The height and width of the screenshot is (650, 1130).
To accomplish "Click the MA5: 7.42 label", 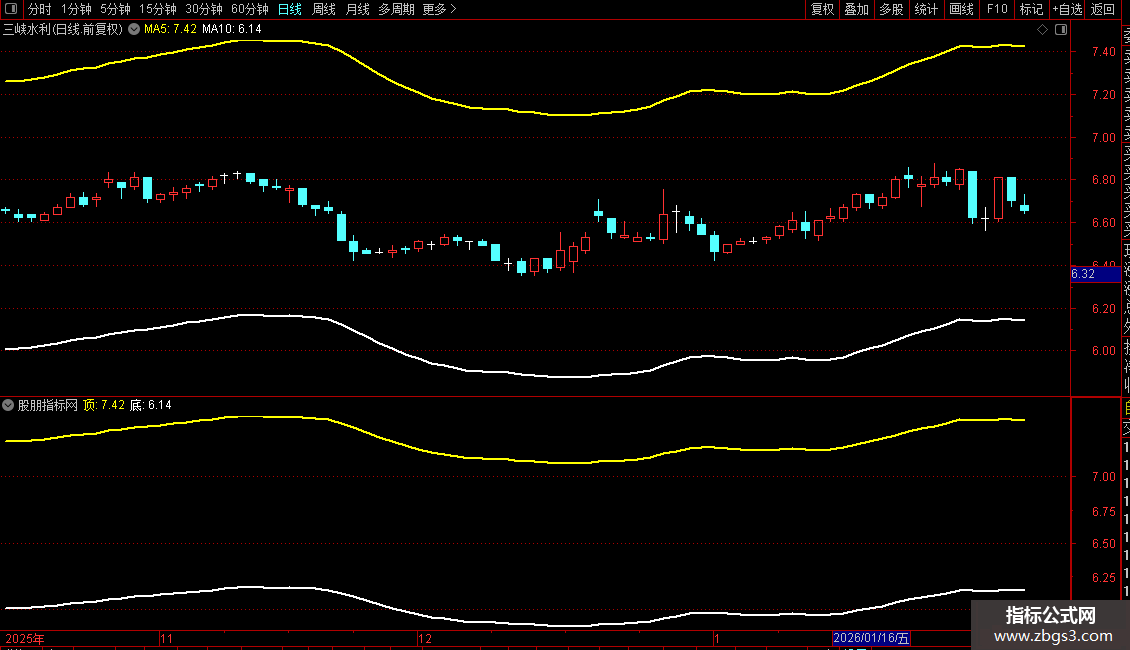I will pos(170,29).
